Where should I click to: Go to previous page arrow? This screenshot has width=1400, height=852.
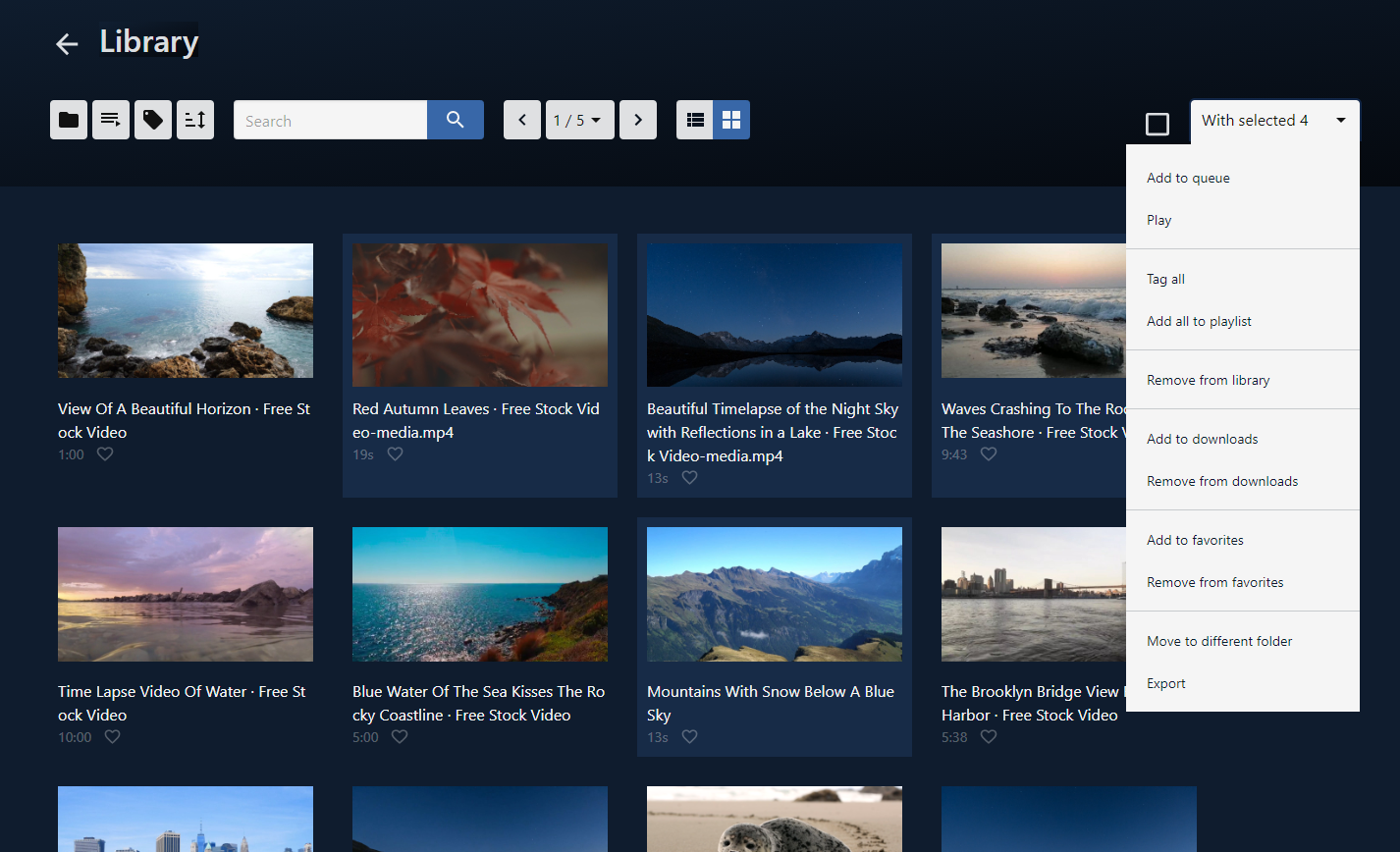pos(522,120)
